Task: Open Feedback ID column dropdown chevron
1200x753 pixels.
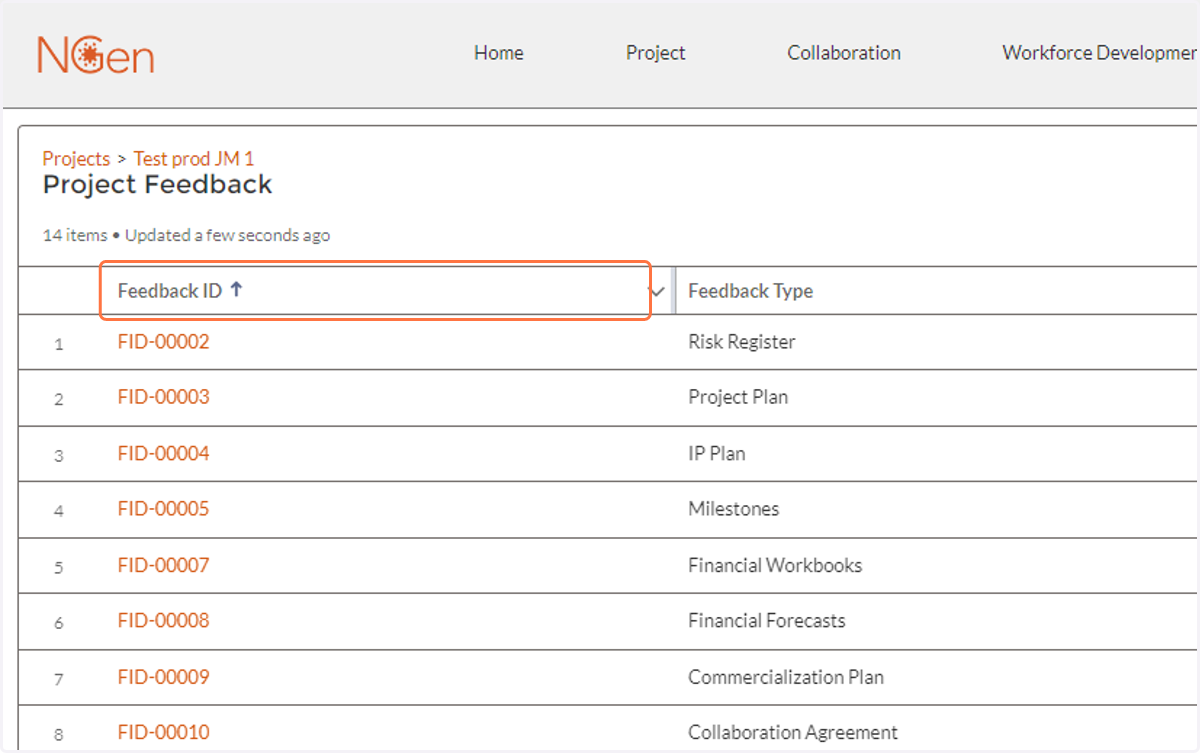Action: point(657,292)
